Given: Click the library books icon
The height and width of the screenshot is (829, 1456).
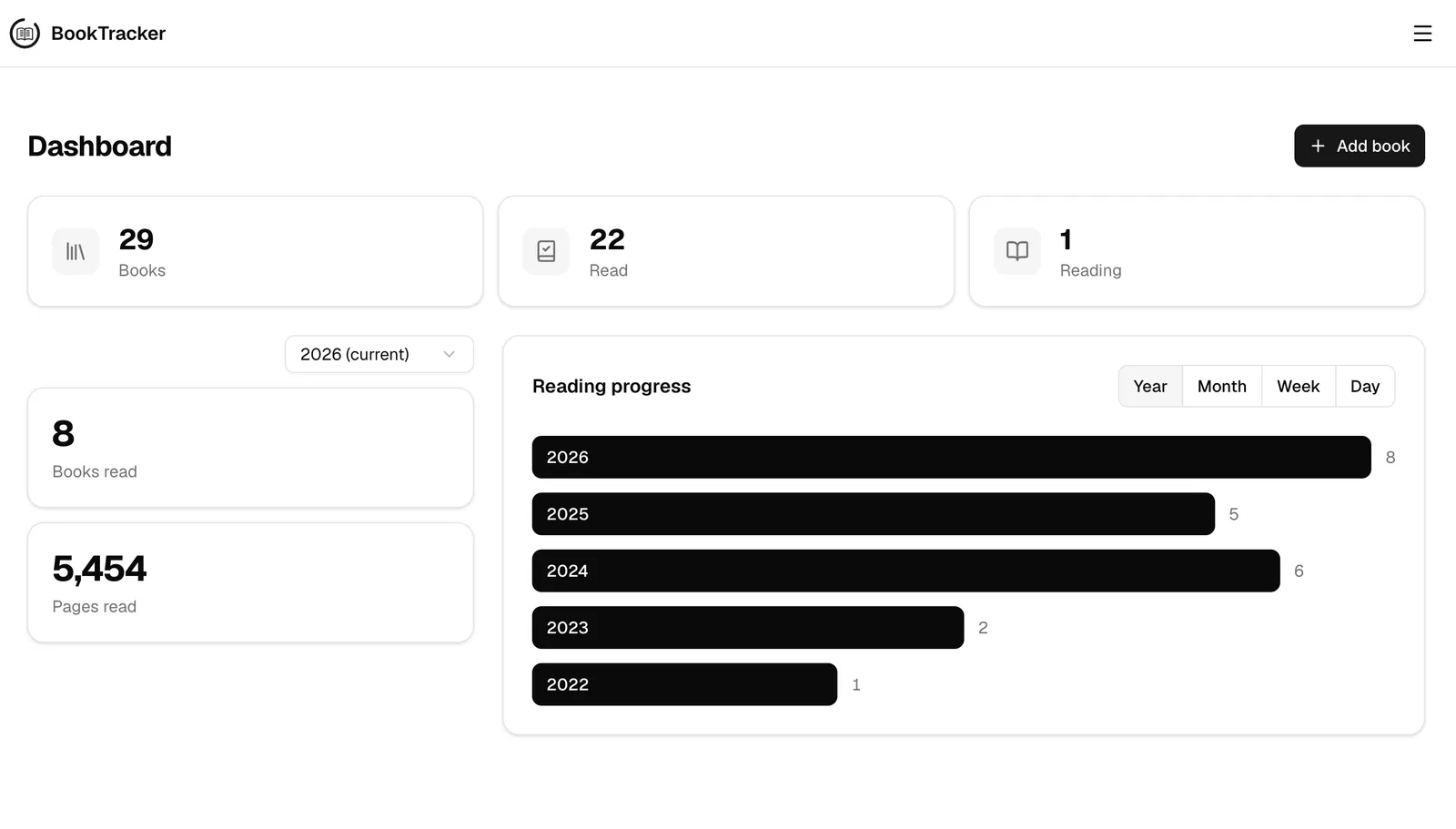Looking at the screenshot, I should click(76, 251).
